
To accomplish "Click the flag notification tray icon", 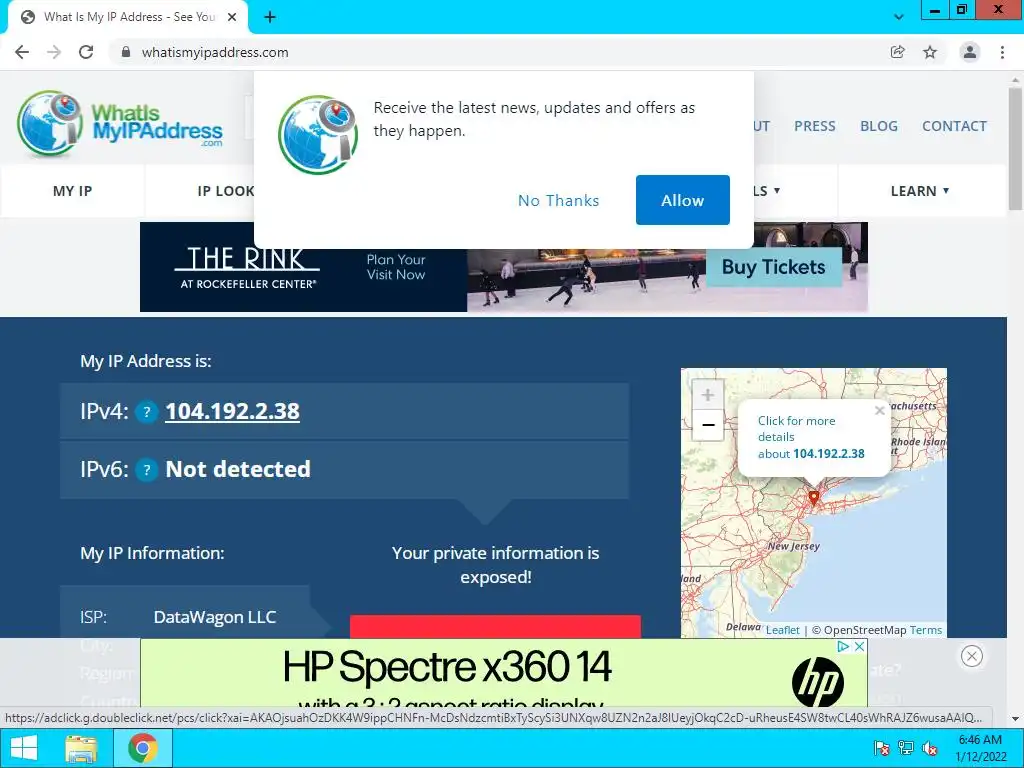I will point(882,748).
